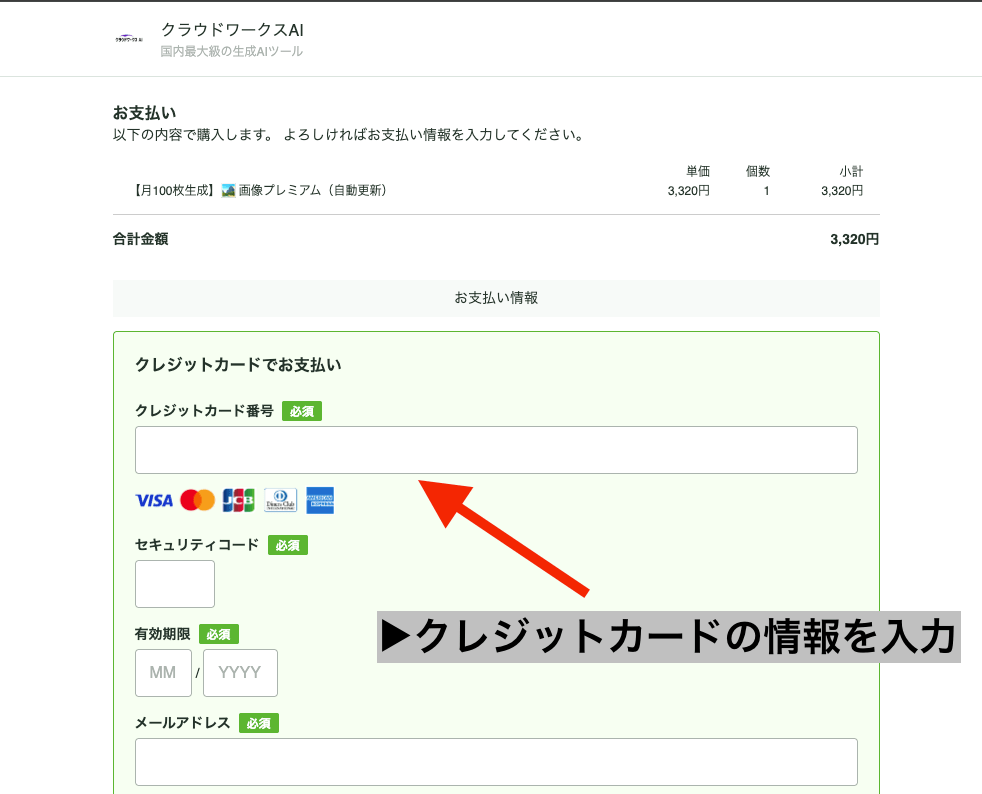Click the 3,320円 unit price value
Image resolution: width=982 pixels, height=794 pixels.
[688, 190]
